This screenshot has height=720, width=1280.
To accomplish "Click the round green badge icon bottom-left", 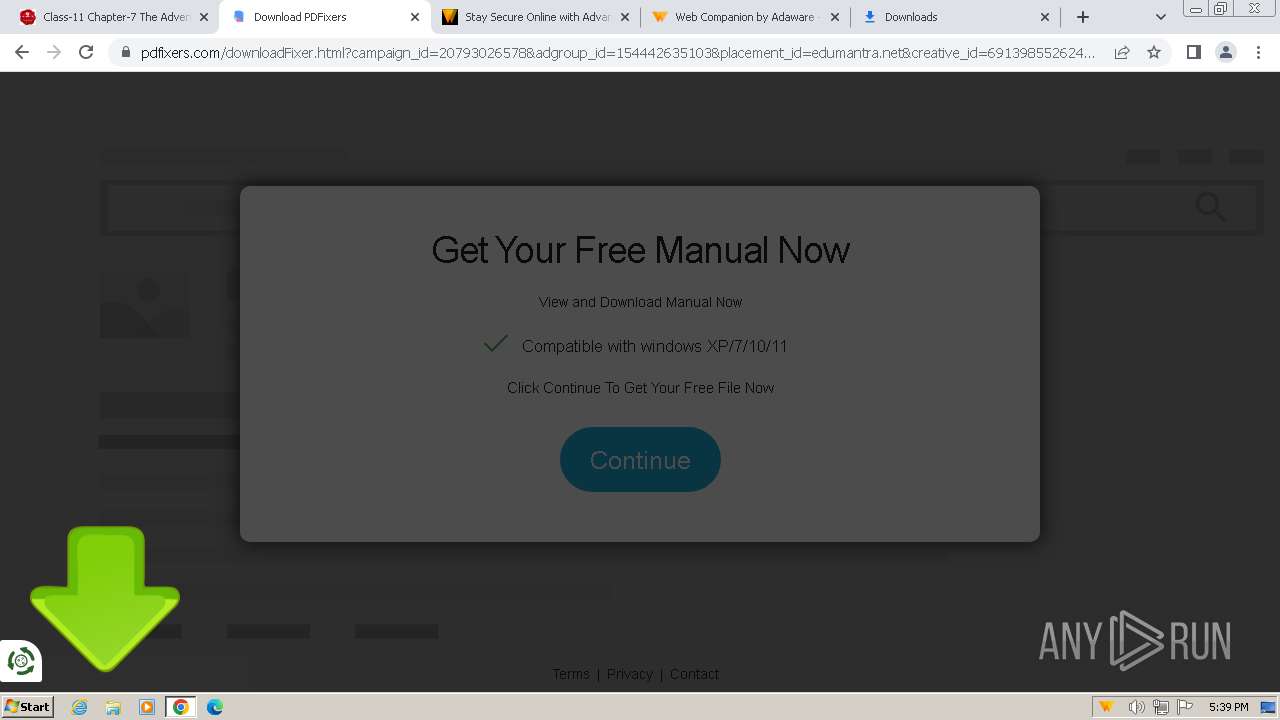I will (x=21, y=661).
